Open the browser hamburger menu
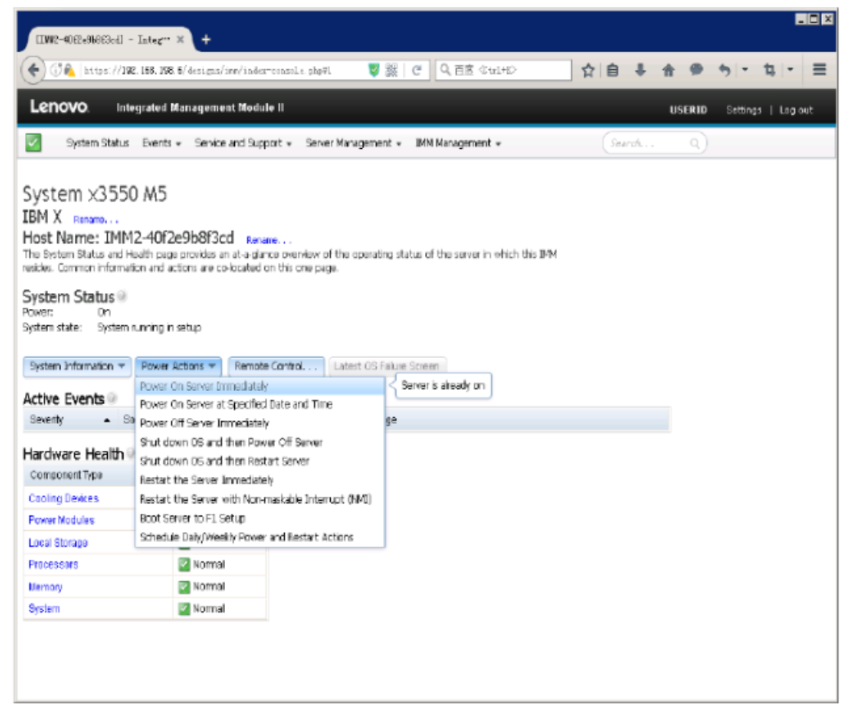 (x=820, y=70)
